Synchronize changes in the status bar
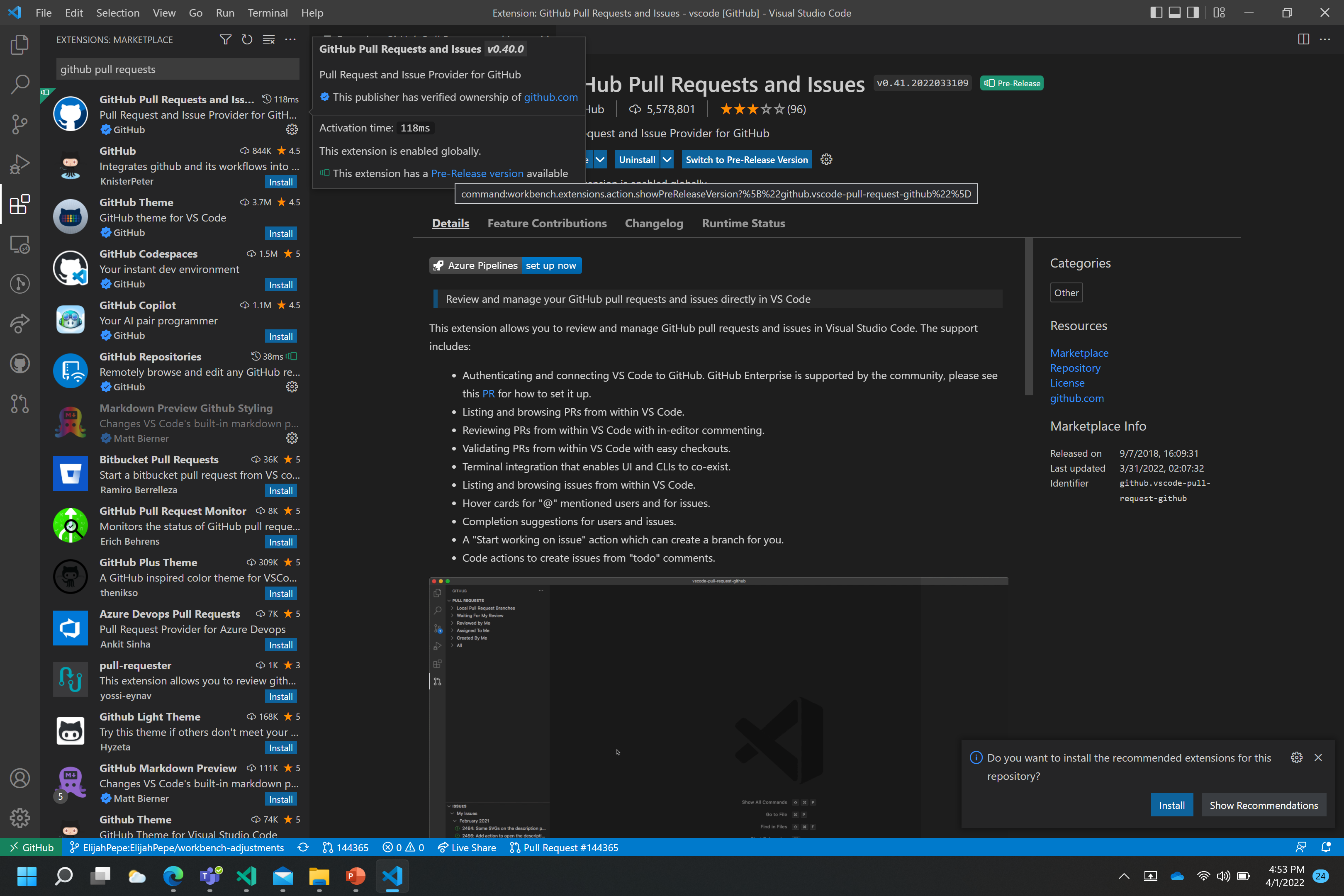The width and height of the screenshot is (1344, 896). pos(303,847)
